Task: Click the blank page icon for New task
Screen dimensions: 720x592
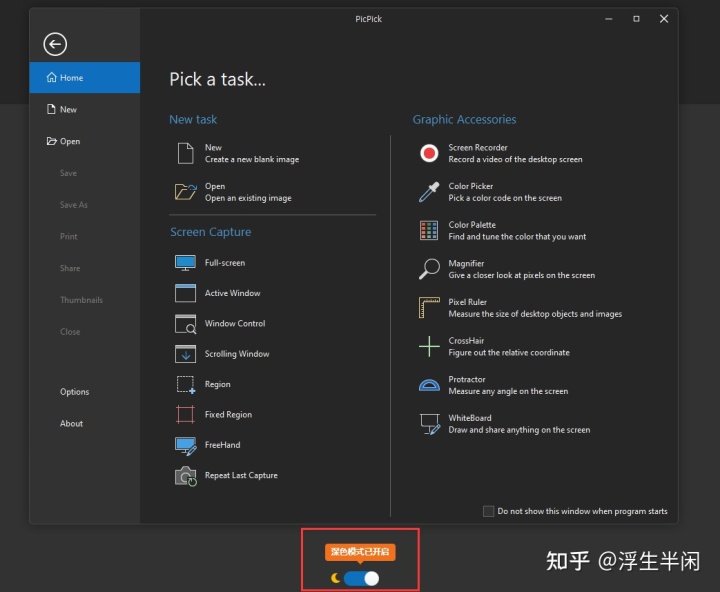Action: point(186,153)
